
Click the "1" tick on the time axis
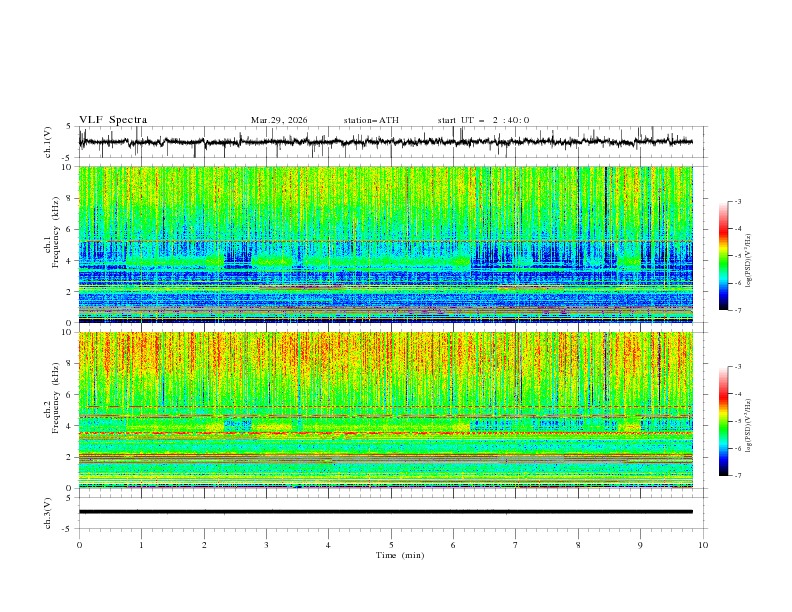141,545
